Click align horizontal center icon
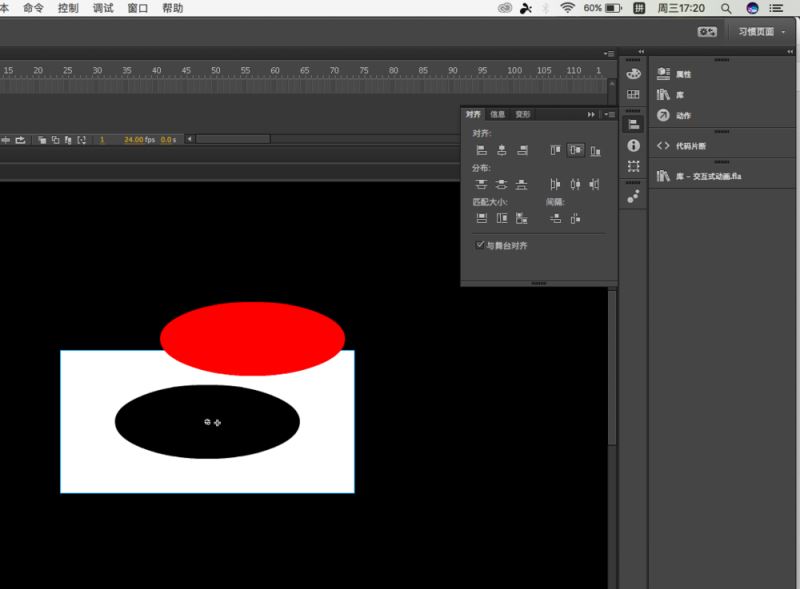Viewport: 800px width, 589px height. tap(502, 150)
